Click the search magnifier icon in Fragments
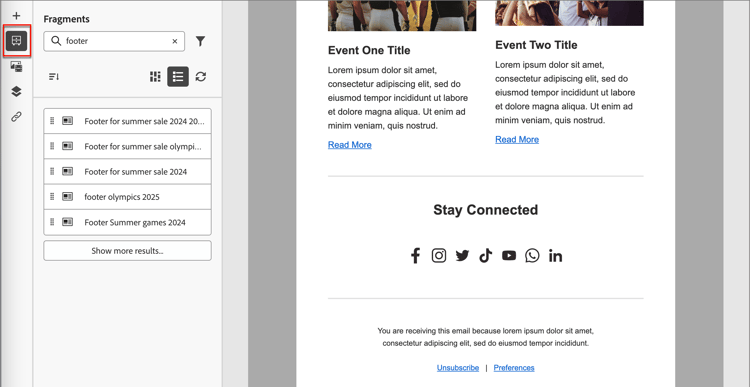 [x=56, y=41]
